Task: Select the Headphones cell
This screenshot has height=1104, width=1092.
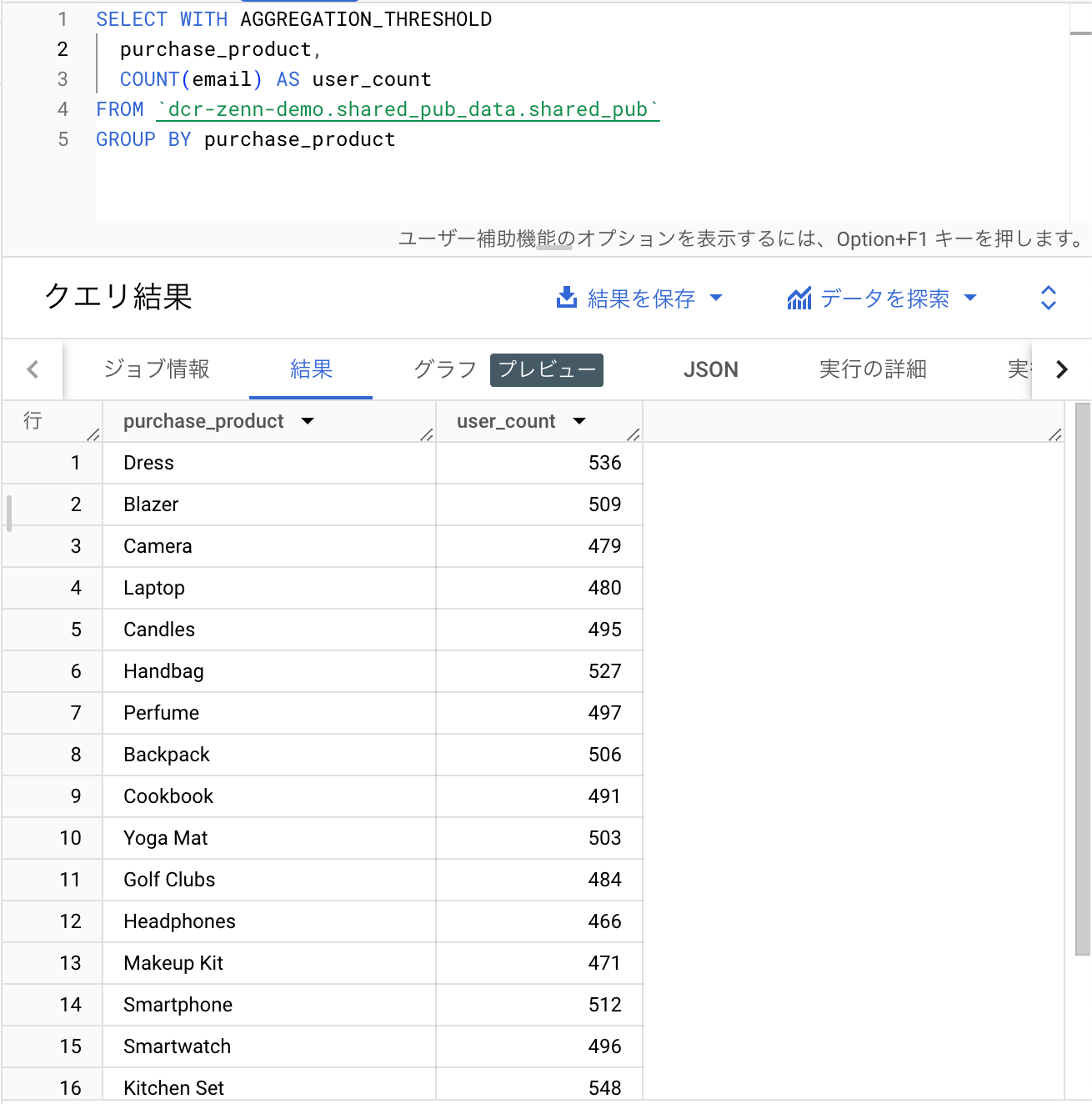Action: coord(269,921)
